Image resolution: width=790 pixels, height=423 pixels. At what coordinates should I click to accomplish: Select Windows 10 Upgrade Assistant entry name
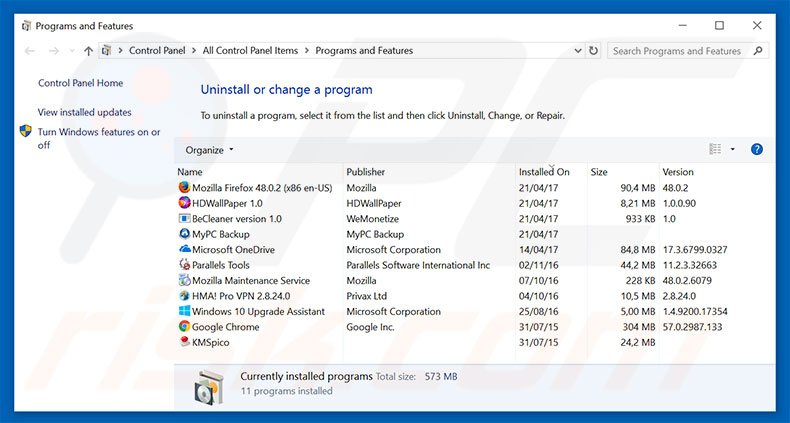click(x=258, y=311)
